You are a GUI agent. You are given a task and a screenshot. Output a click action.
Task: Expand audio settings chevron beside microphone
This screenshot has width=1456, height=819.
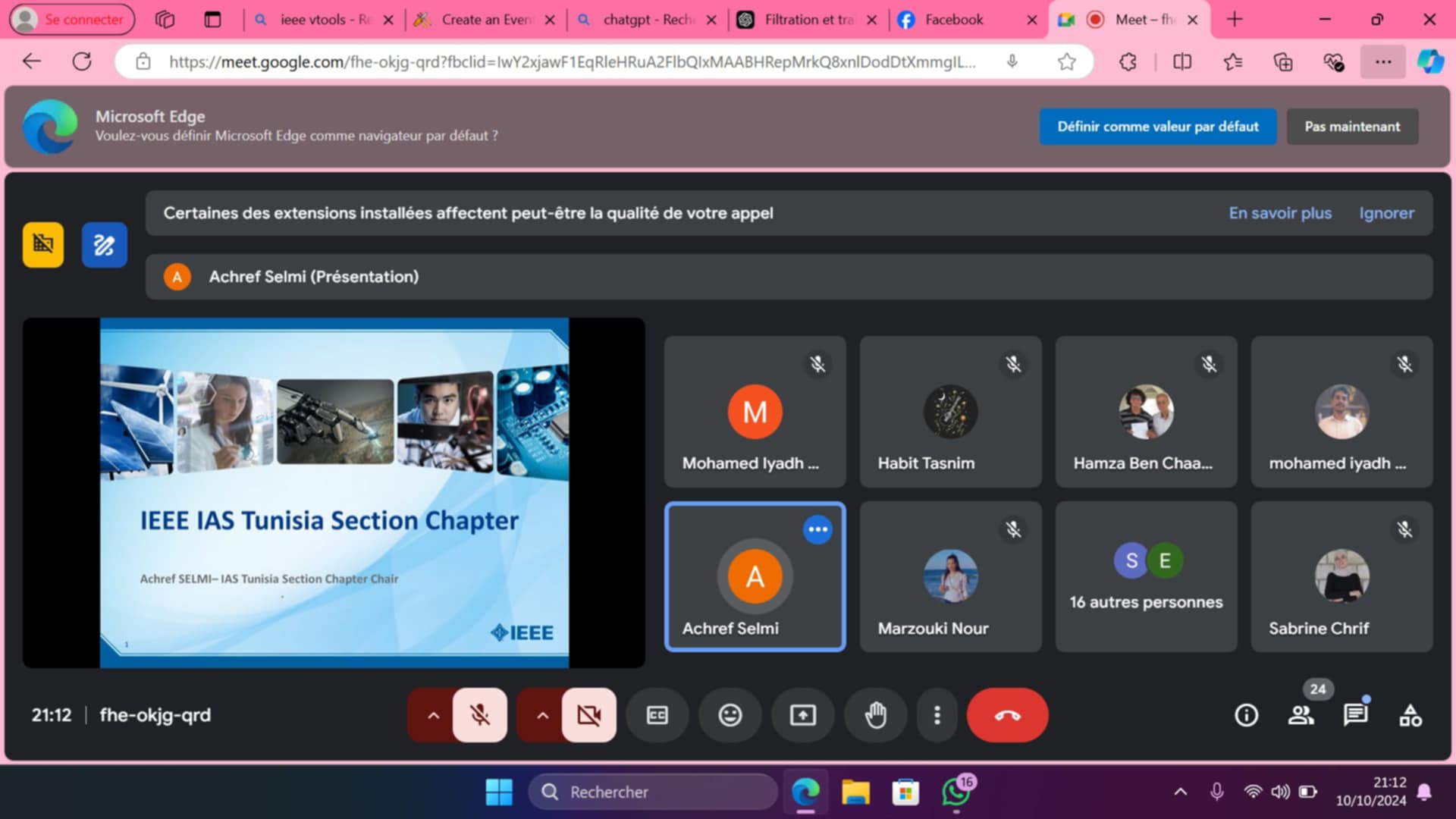click(433, 715)
